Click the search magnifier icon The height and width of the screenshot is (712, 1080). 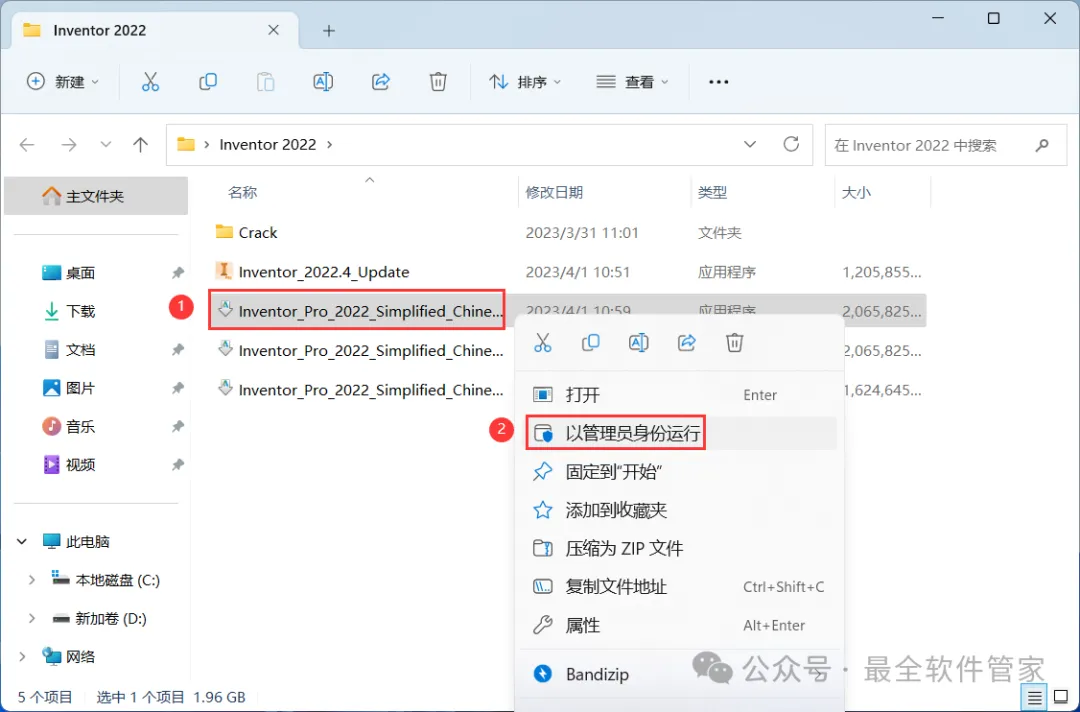[1042, 145]
